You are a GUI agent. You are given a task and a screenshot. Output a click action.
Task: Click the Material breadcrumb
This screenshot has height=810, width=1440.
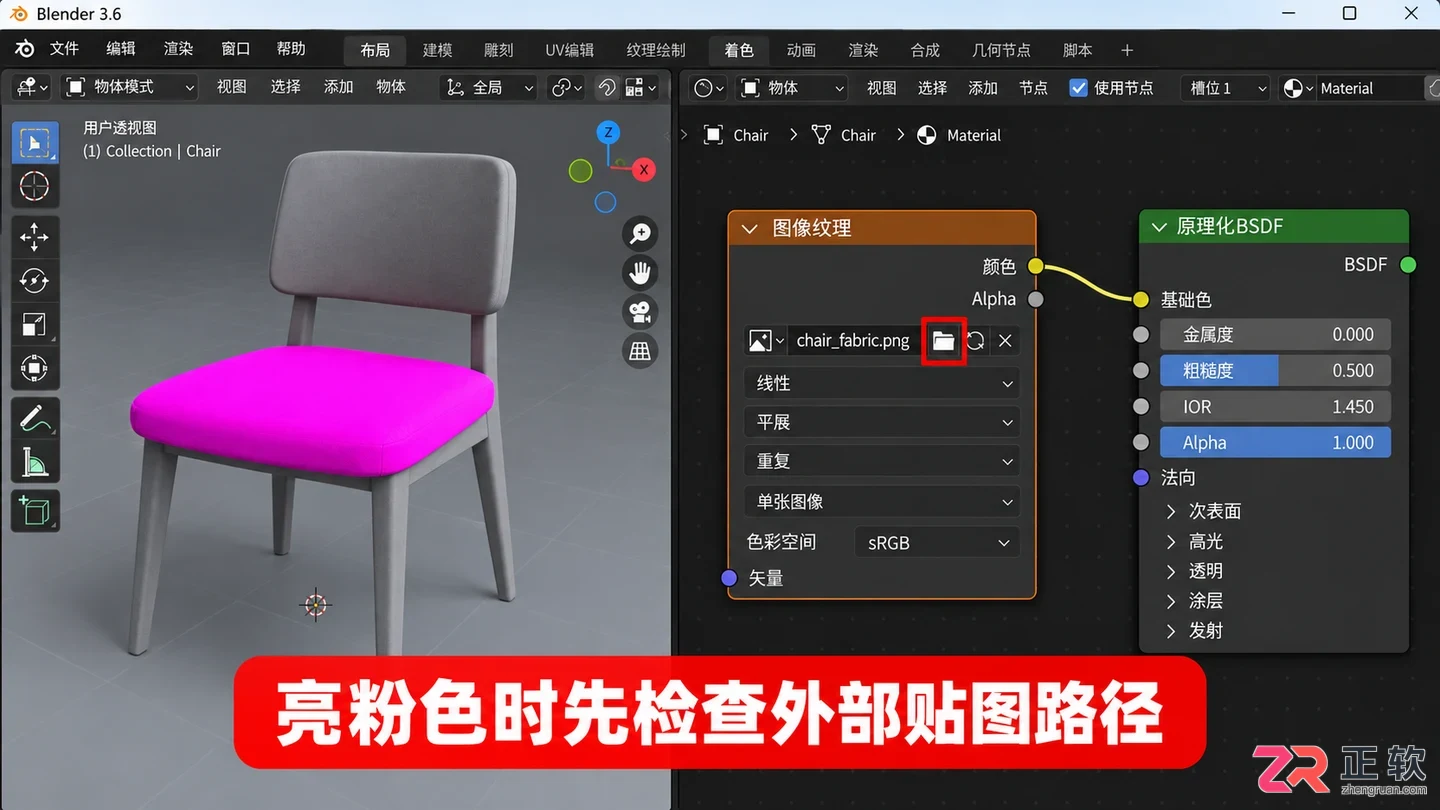(960, 135)
